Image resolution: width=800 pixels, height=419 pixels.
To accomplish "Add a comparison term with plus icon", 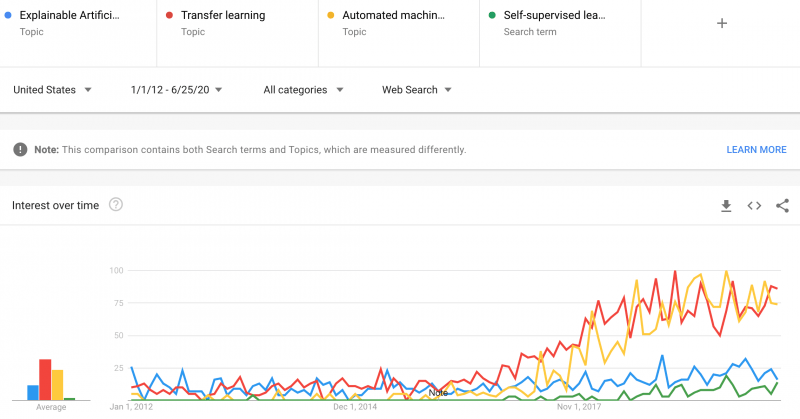I will 721,23.
